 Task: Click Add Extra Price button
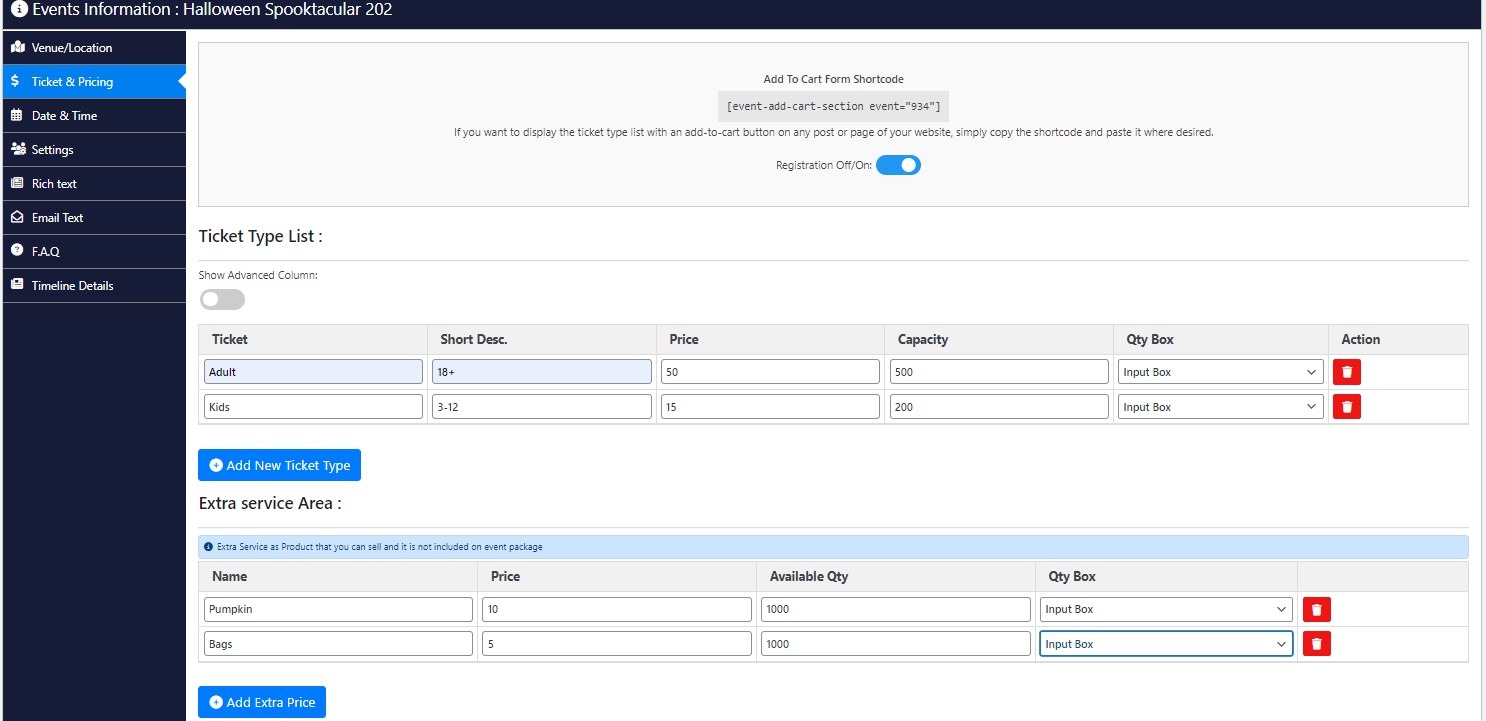(262, 702)
